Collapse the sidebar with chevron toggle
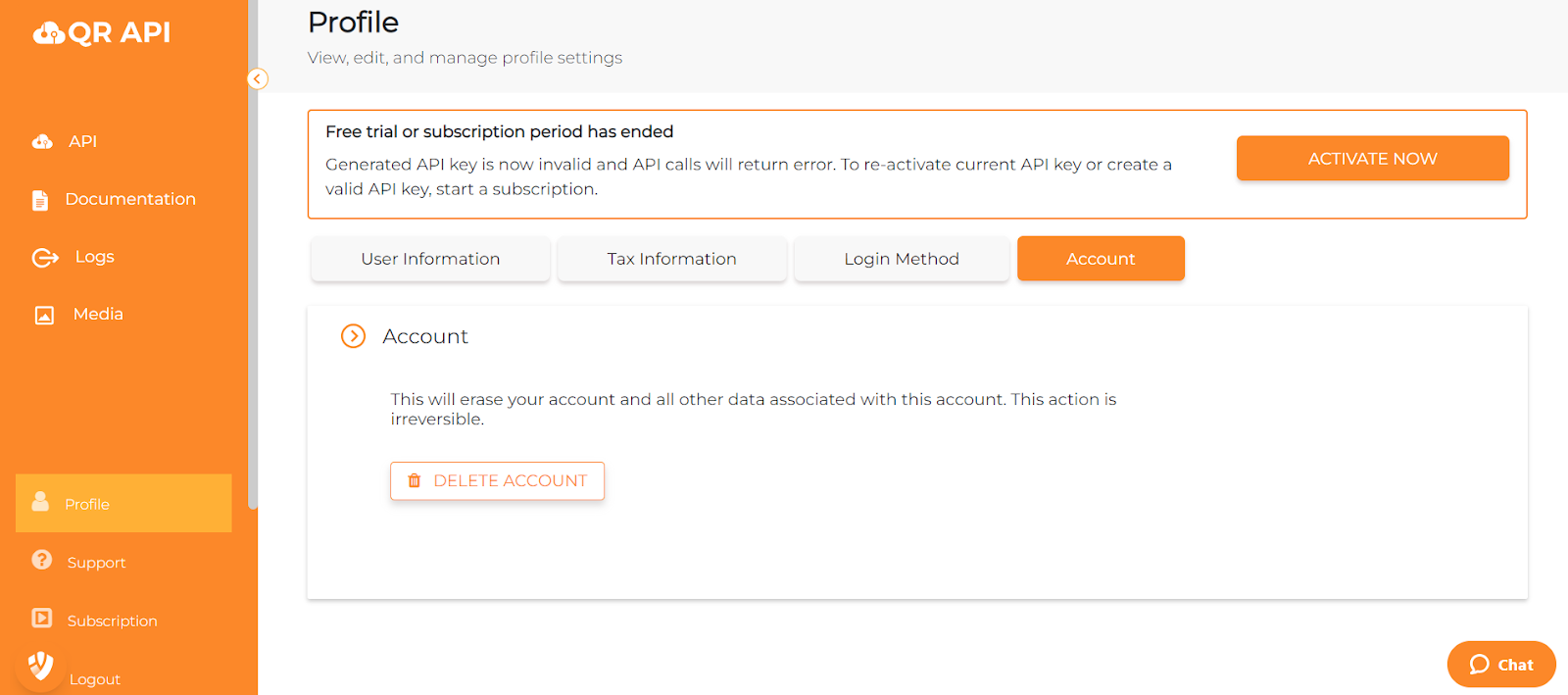 pyautogui.click(x=258, y=78)
